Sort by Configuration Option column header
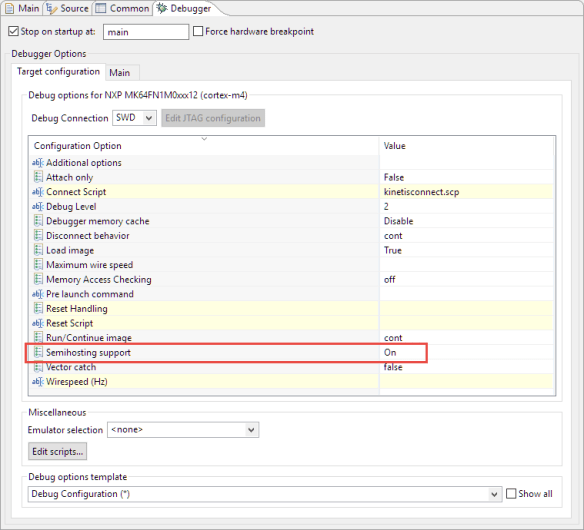 203,146
